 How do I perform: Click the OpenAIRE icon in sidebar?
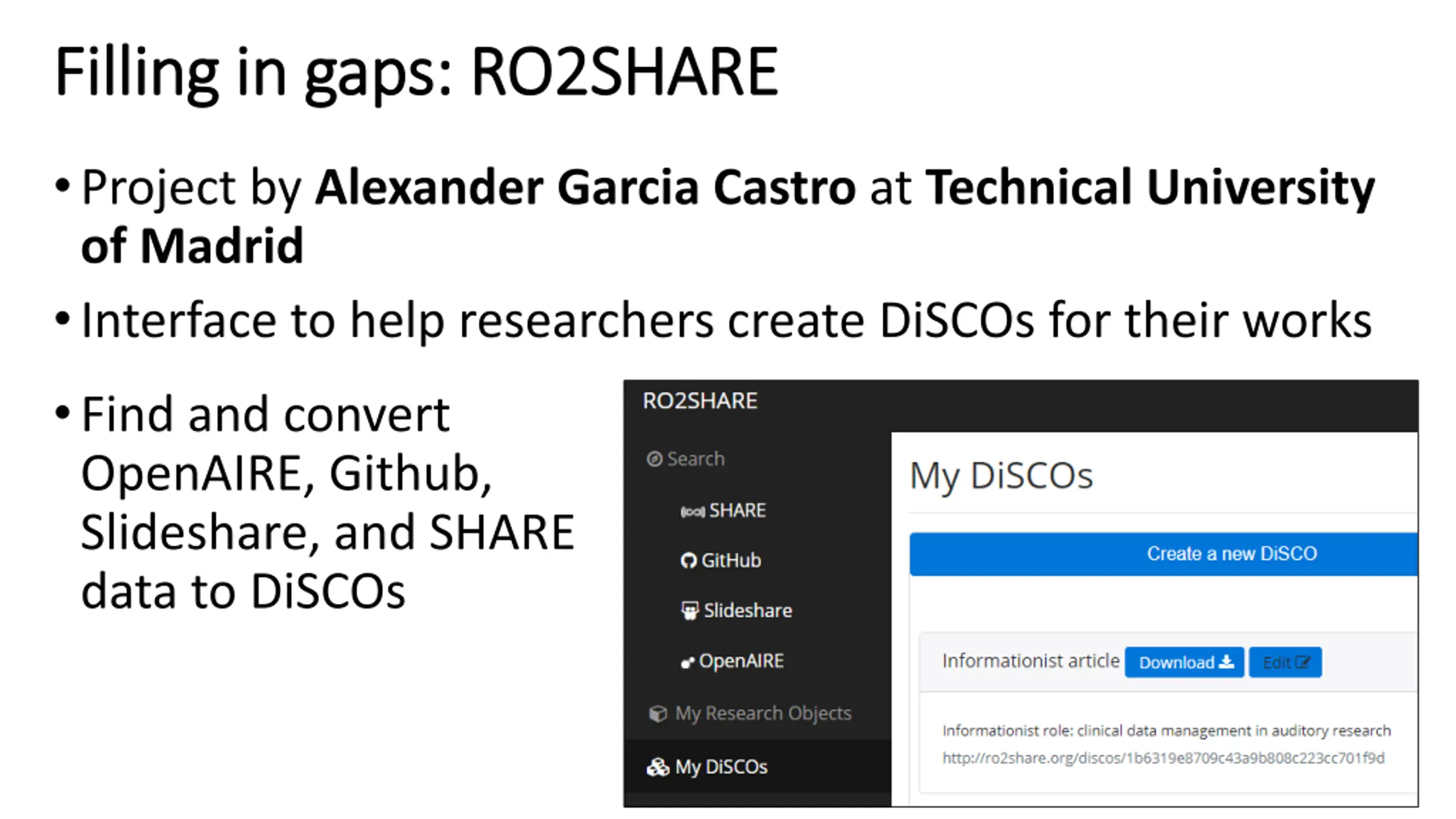[688, 662]
